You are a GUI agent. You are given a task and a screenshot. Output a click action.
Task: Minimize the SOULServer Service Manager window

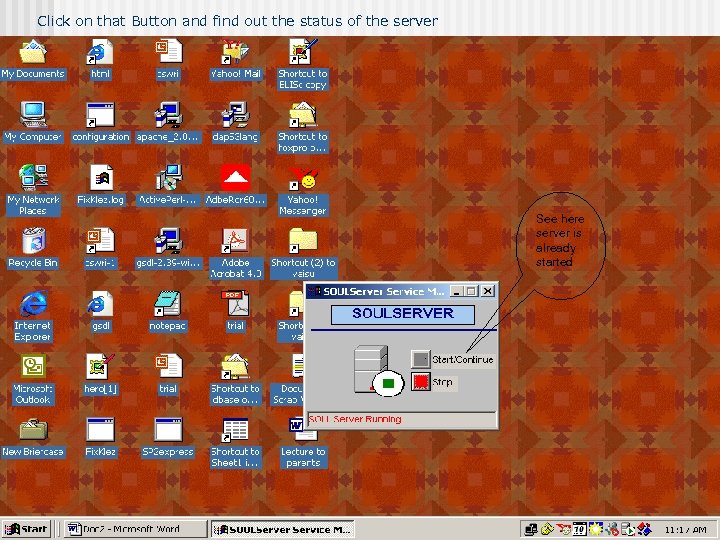tap(456, 291)
